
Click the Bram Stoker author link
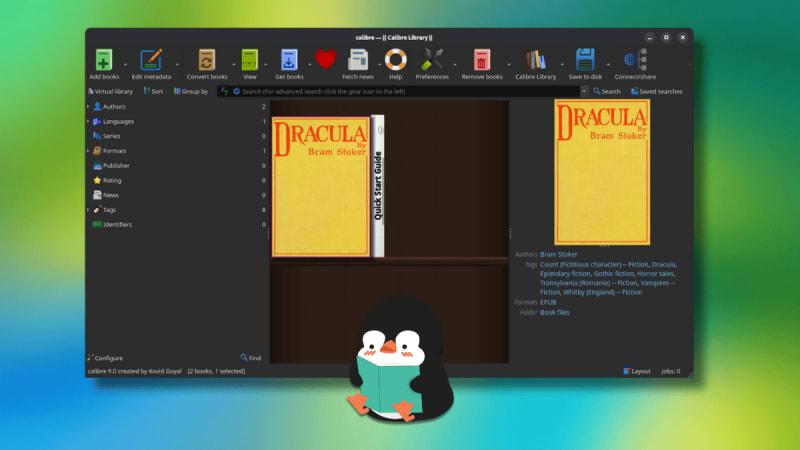tap(559, 254)
